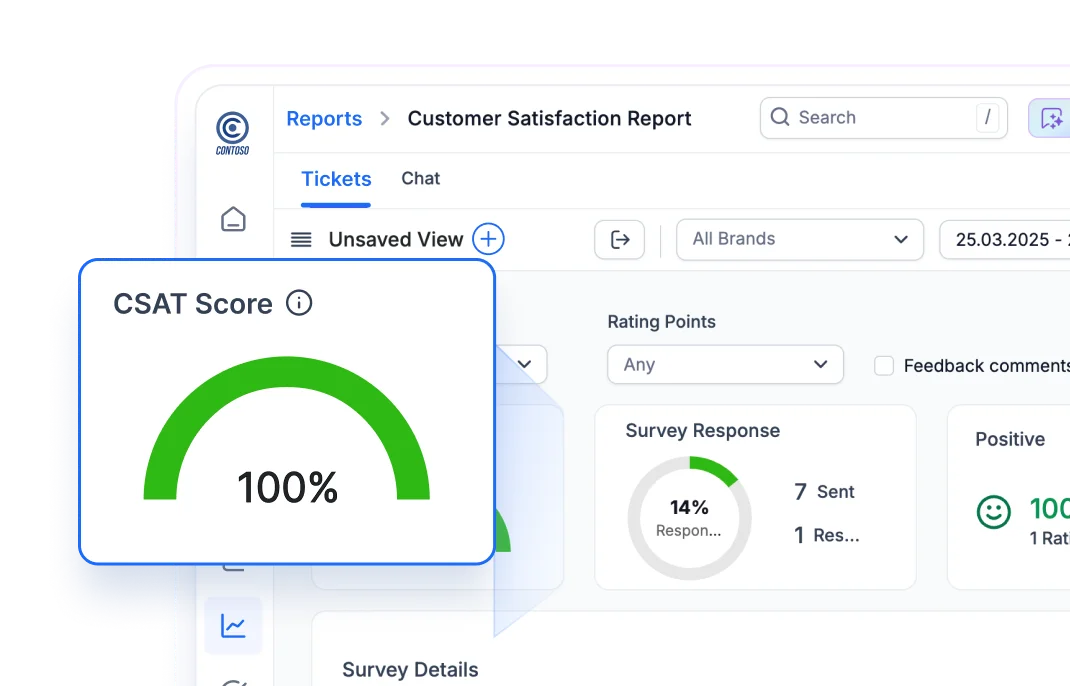Screen dimensions: 1070x686
Task: Switch to the Chat tab
Action: [420, 178]
